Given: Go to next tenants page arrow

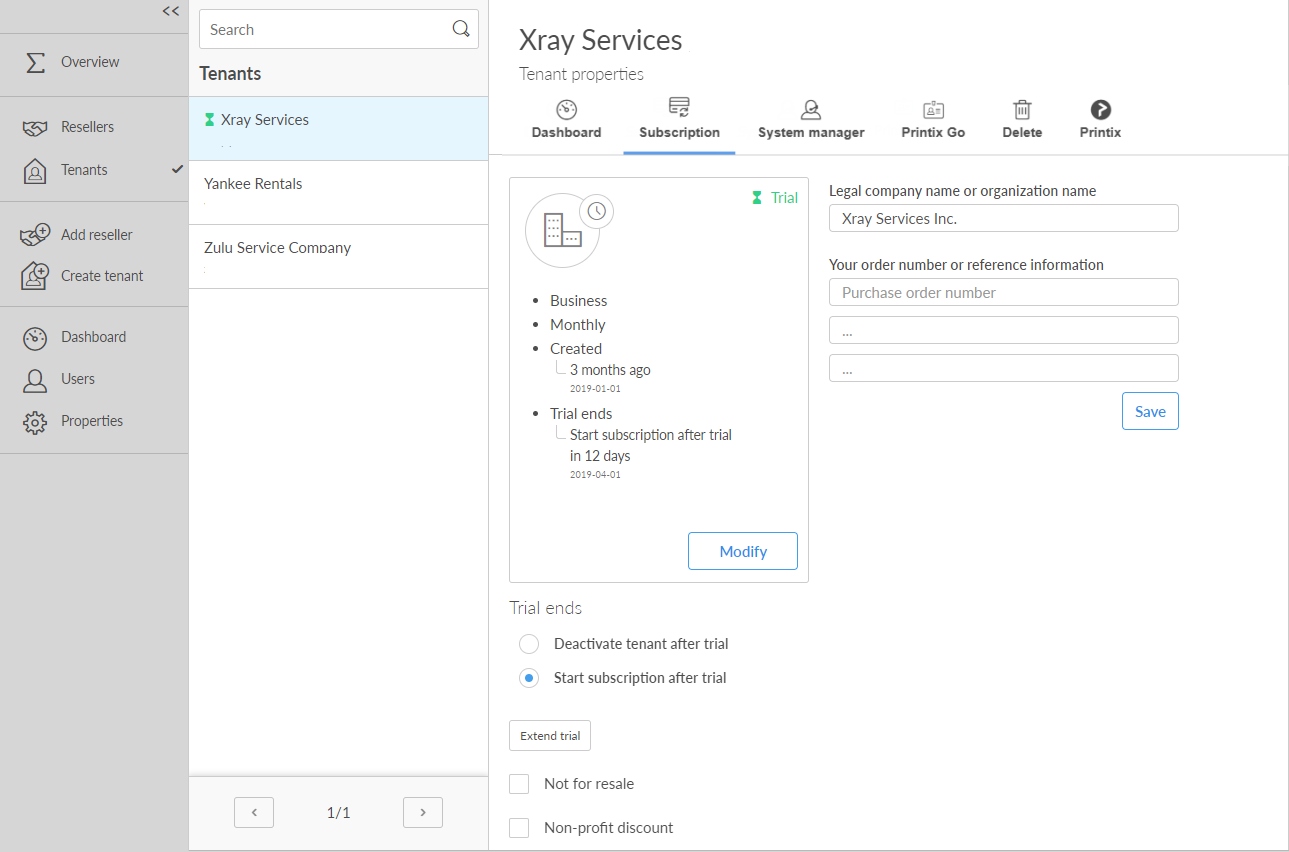Looking at the screenshot, I should pos(422,813).
